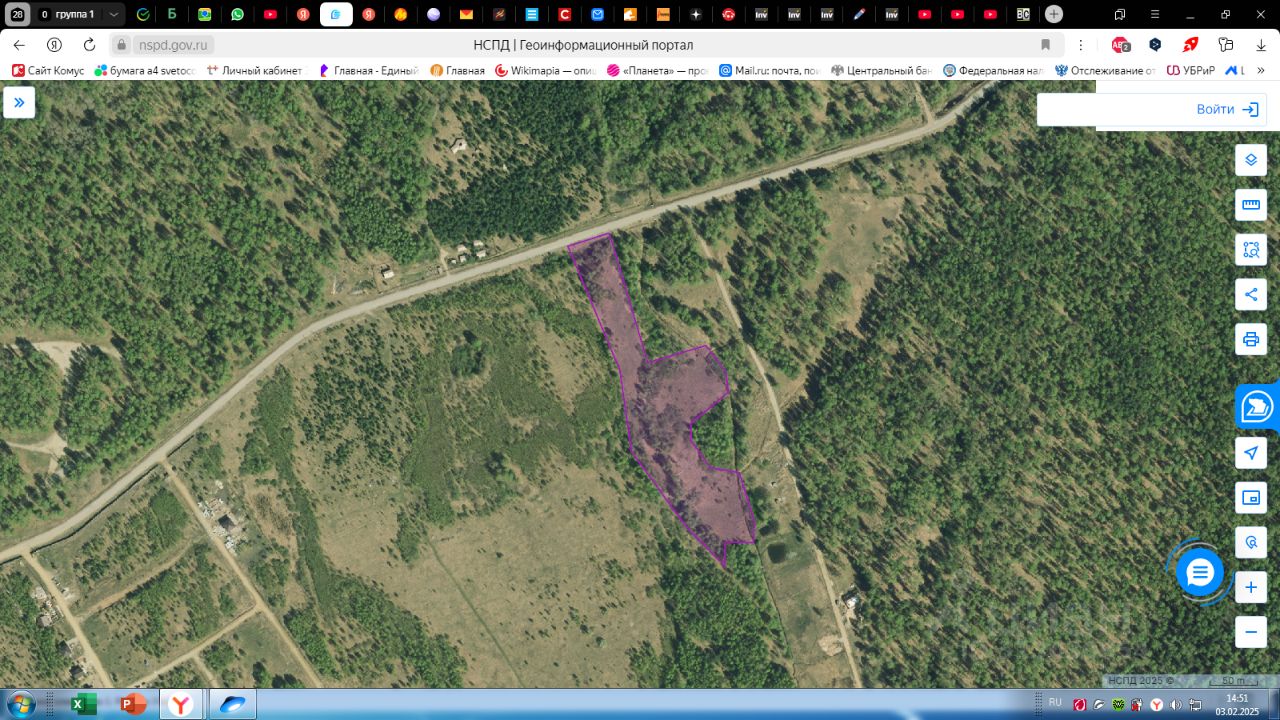
Task: Click the RU language indicator
Action: coord(1055,703)
